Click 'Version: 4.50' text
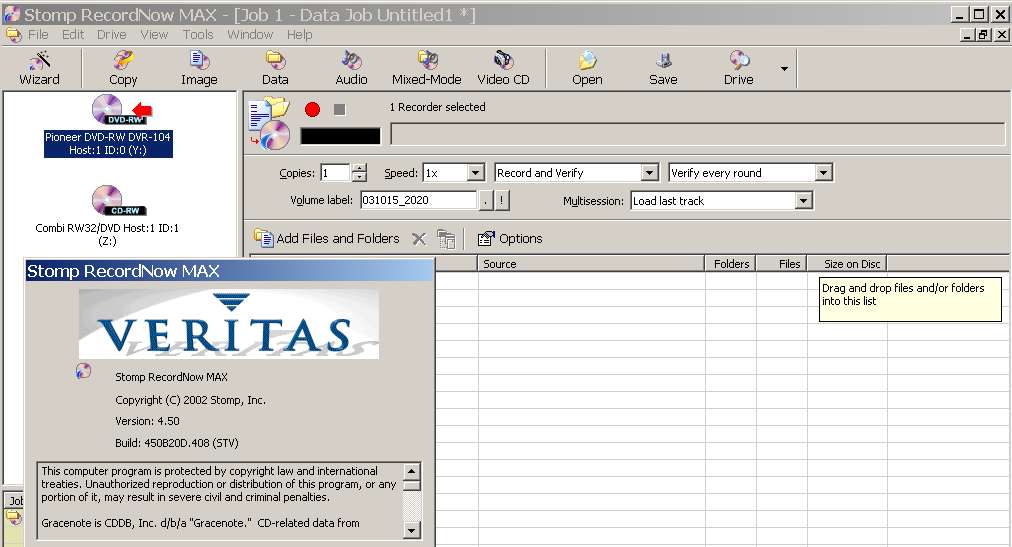The image size is (1012, 547). (x=147, y=421)
